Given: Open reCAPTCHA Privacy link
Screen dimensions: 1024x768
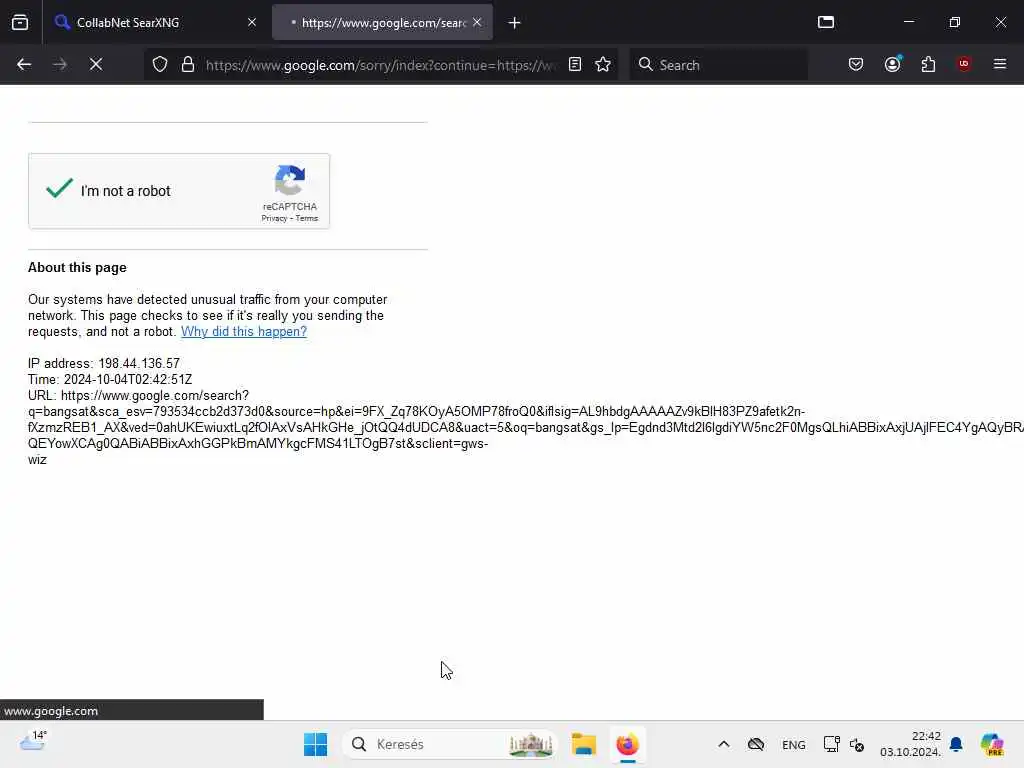Looking at the screenshot, I should point(274,219).
